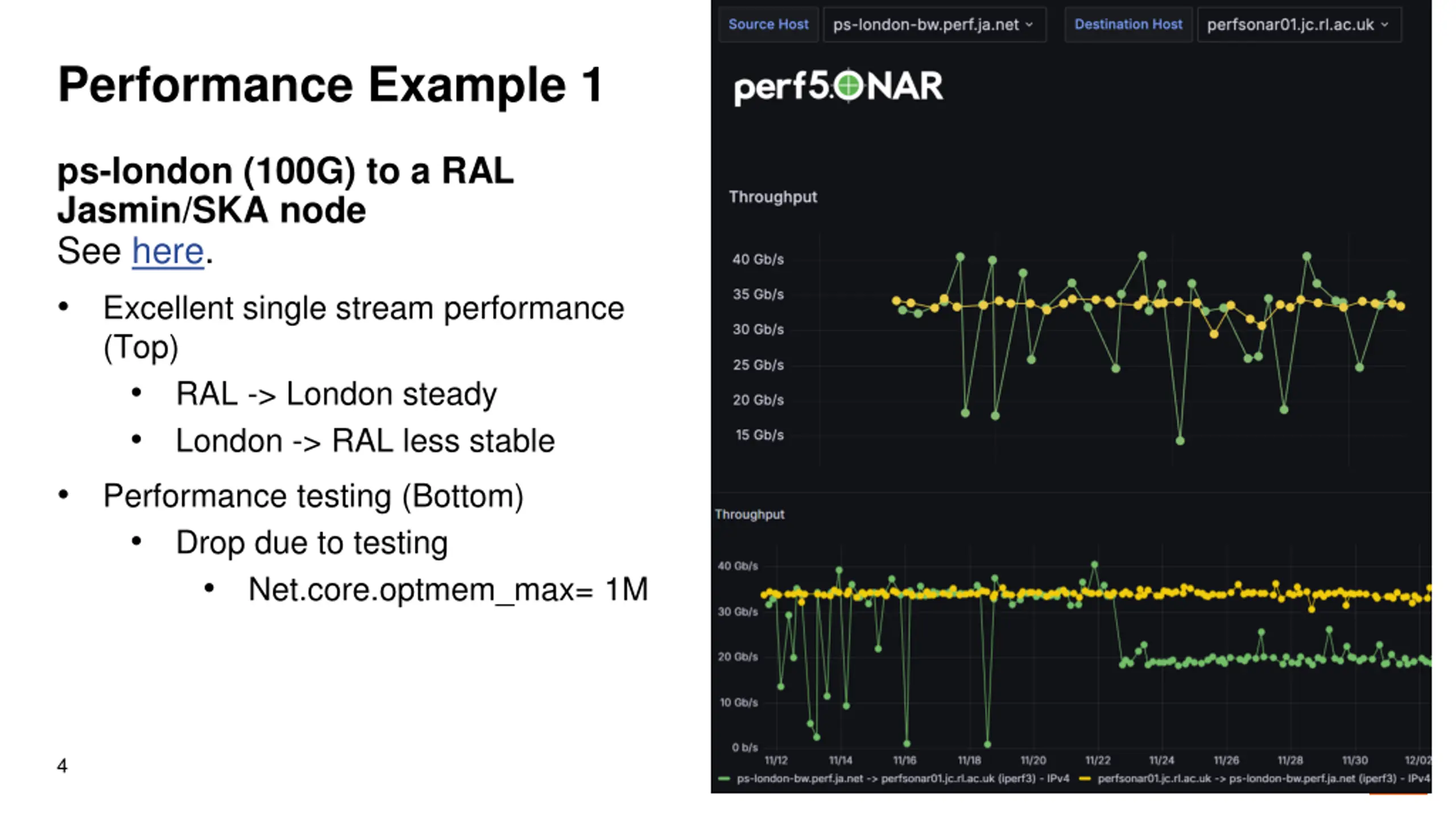Click the perfSONAR logo
Image resolution: width=1456 pixels, height=819 pixels.
pyautogui.click(x=838, y=86)
